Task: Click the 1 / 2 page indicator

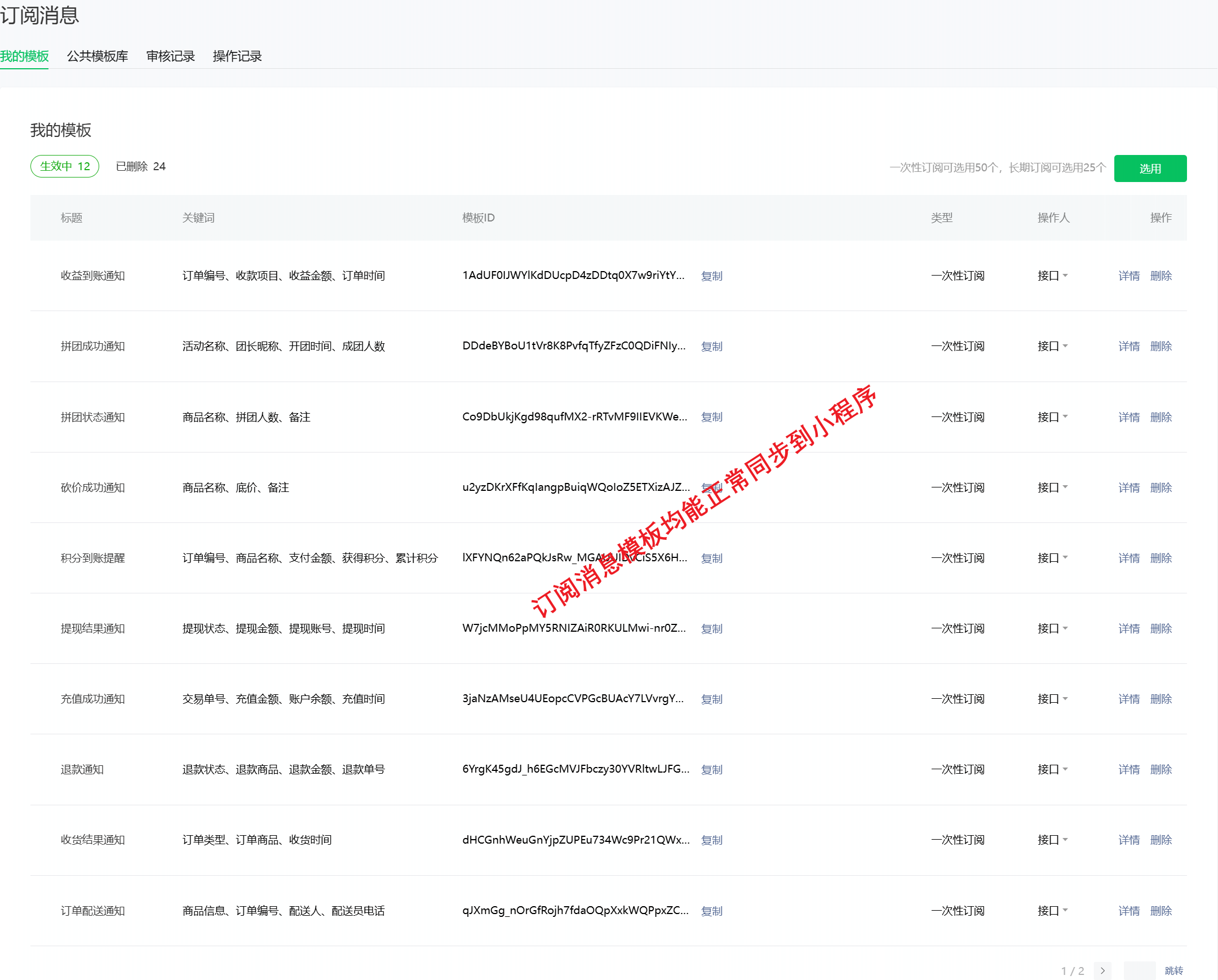Action: tap(1072, 970)
